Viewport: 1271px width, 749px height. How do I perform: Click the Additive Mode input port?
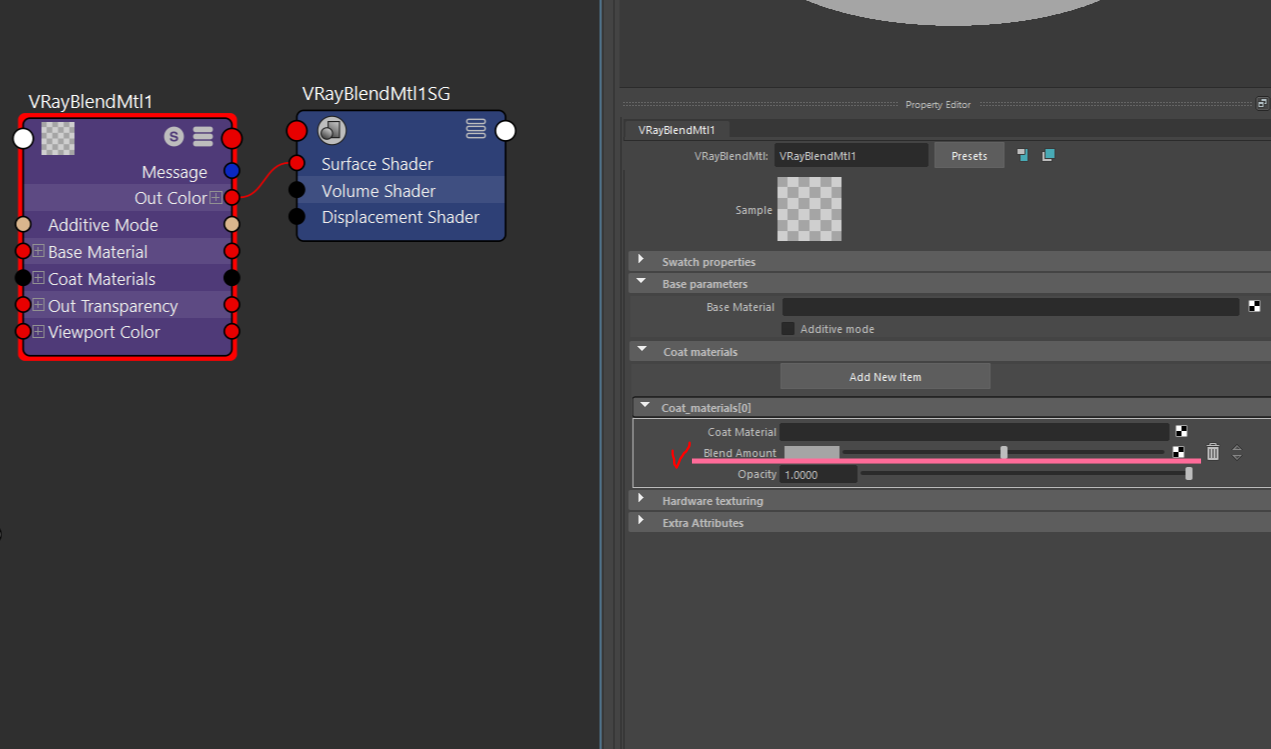pos(23,225)
